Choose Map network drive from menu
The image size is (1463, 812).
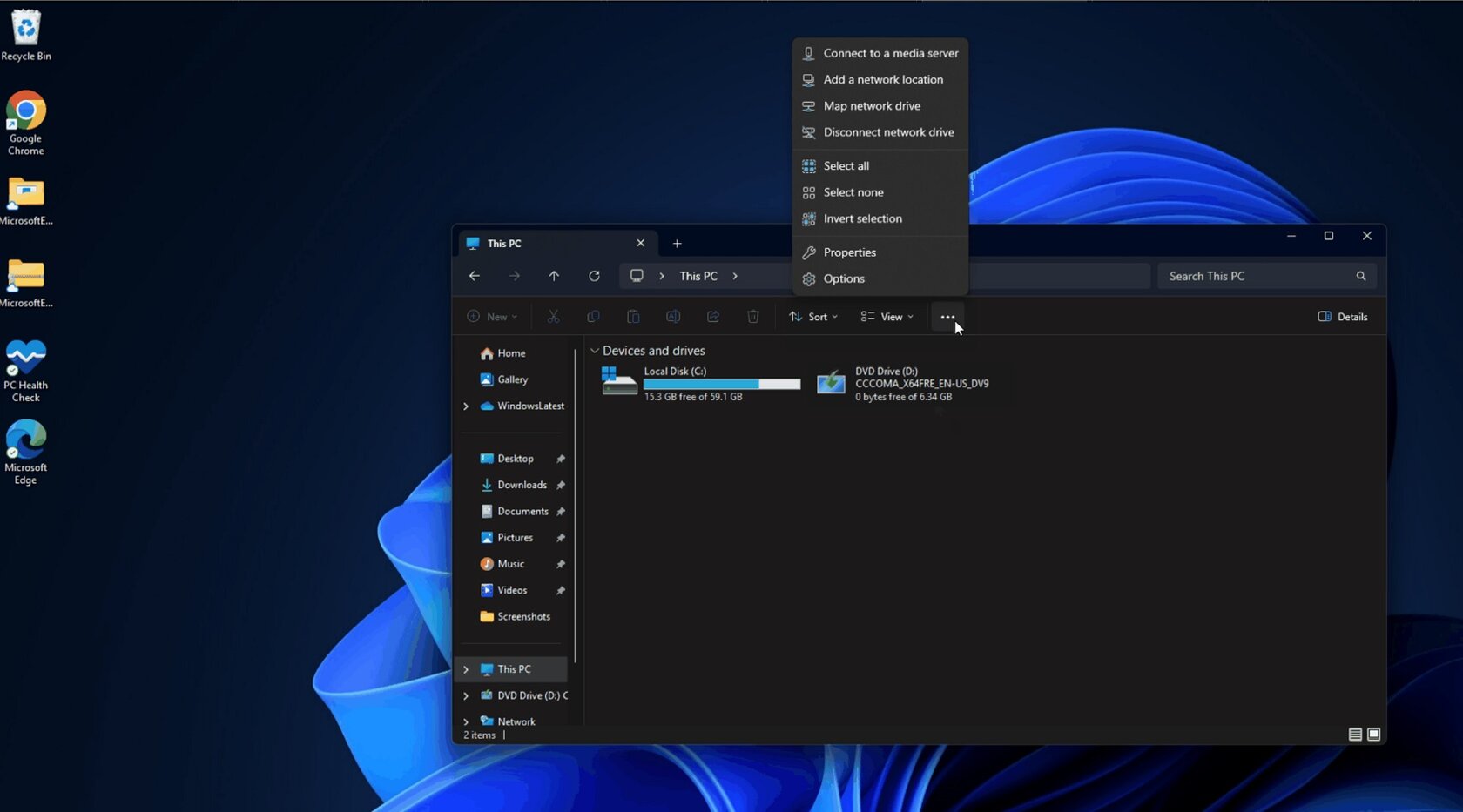(872, 106)
